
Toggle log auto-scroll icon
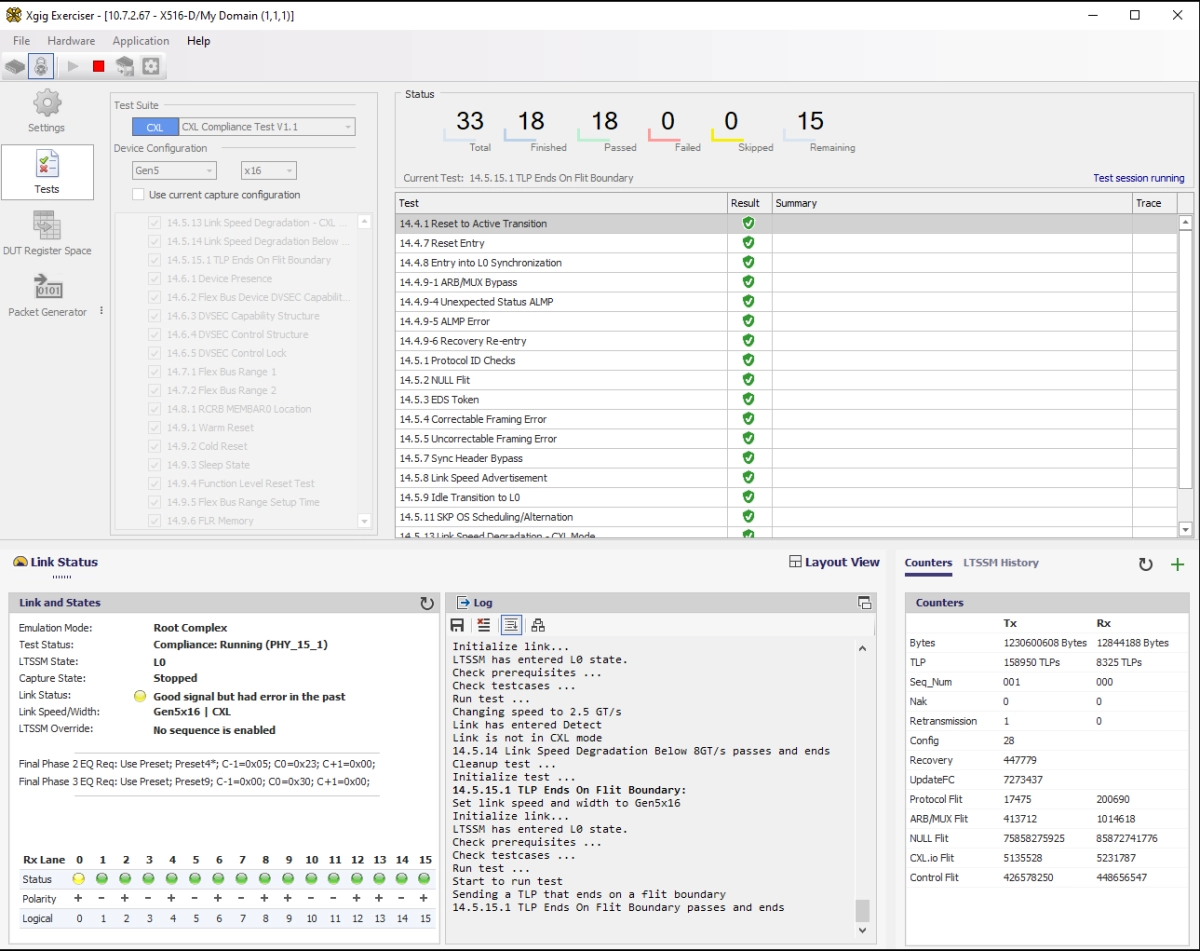[x=511, y=625]
